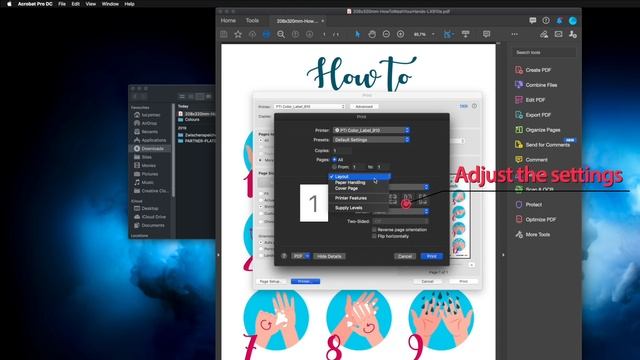
Task: Select the arrow Selection tool
Action: coord(358,35)
